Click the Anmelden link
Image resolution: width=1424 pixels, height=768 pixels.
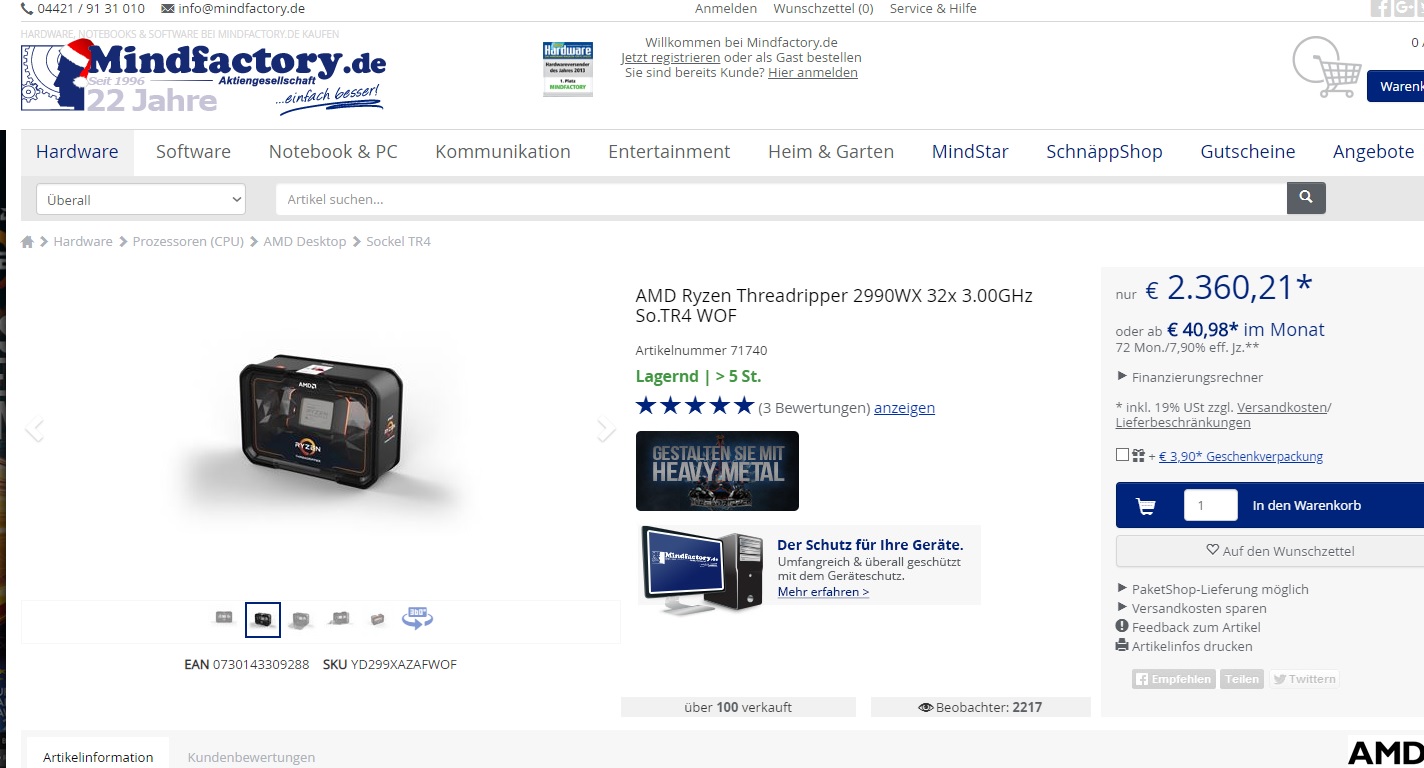(x=726, y=8)
